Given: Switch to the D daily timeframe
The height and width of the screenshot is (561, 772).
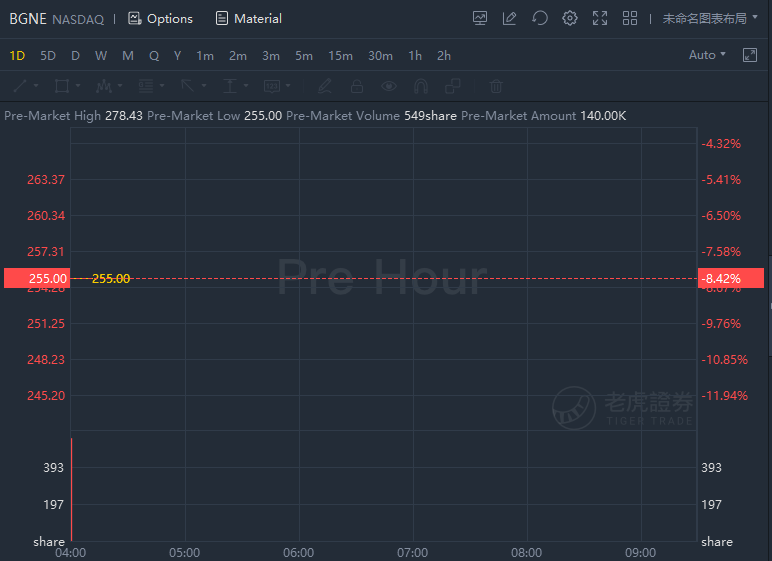Looking at the screenshot, I should click(x=75, y=56).
